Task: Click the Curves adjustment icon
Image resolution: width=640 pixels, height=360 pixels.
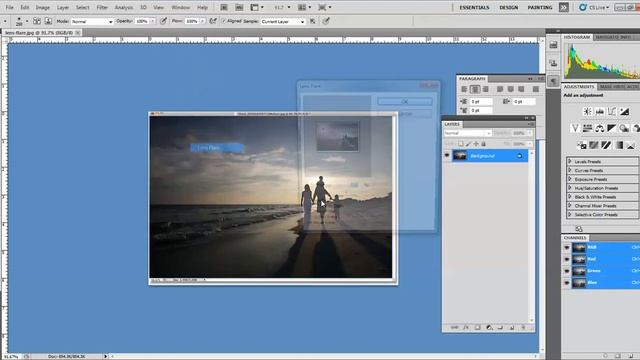Action: (612, 111)
